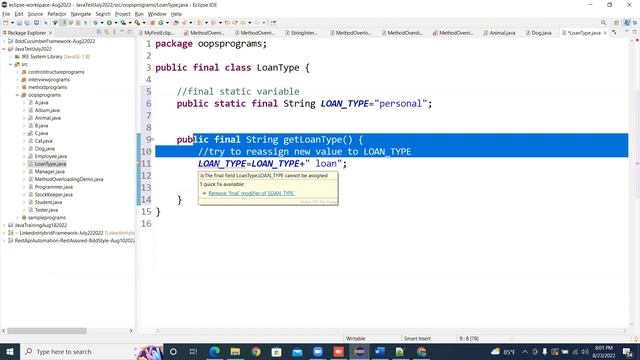This screenshot has width=640, height=360.
Task: Maximize the editor area
Action: pyautogui.click(x=635, y=32)
